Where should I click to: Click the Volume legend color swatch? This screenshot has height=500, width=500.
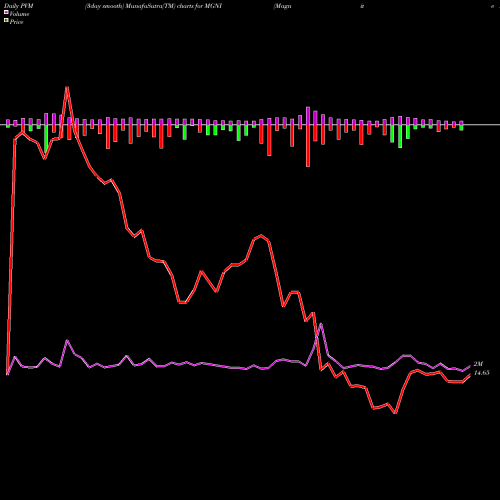pos(6,12)
